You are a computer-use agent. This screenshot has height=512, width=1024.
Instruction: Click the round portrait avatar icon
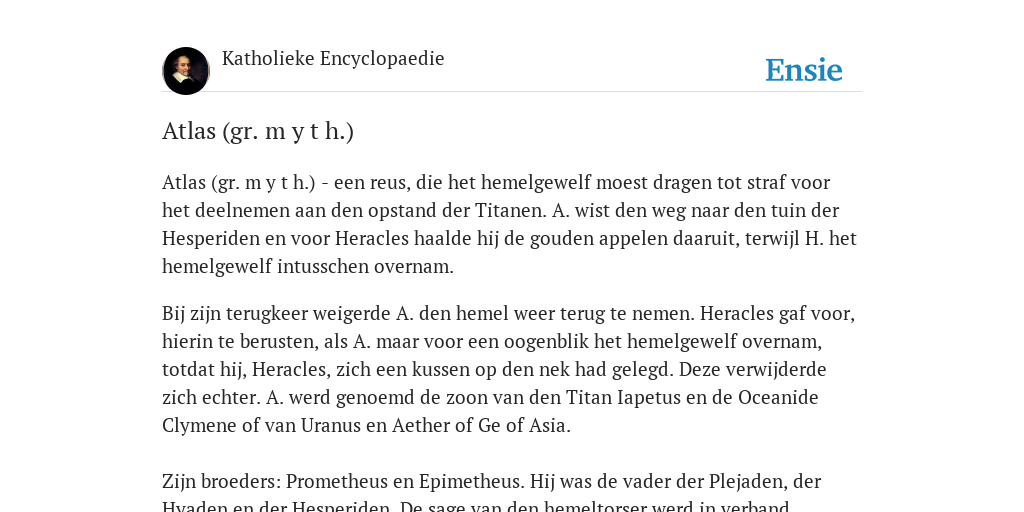186,71
